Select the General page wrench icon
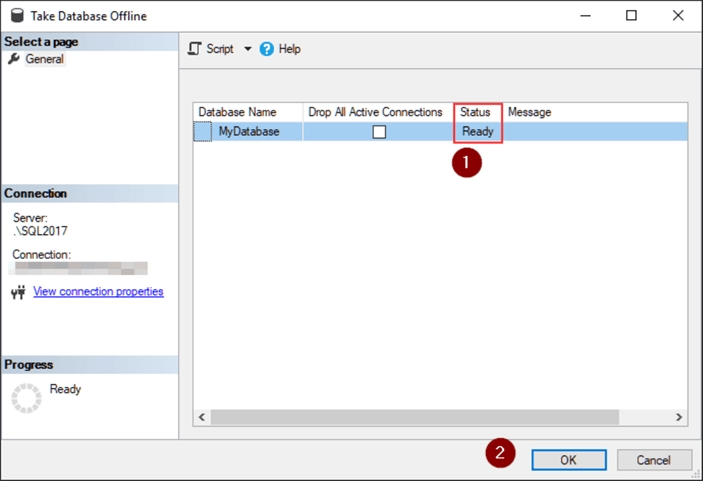The image size is (703, 481). click(14, 59)
